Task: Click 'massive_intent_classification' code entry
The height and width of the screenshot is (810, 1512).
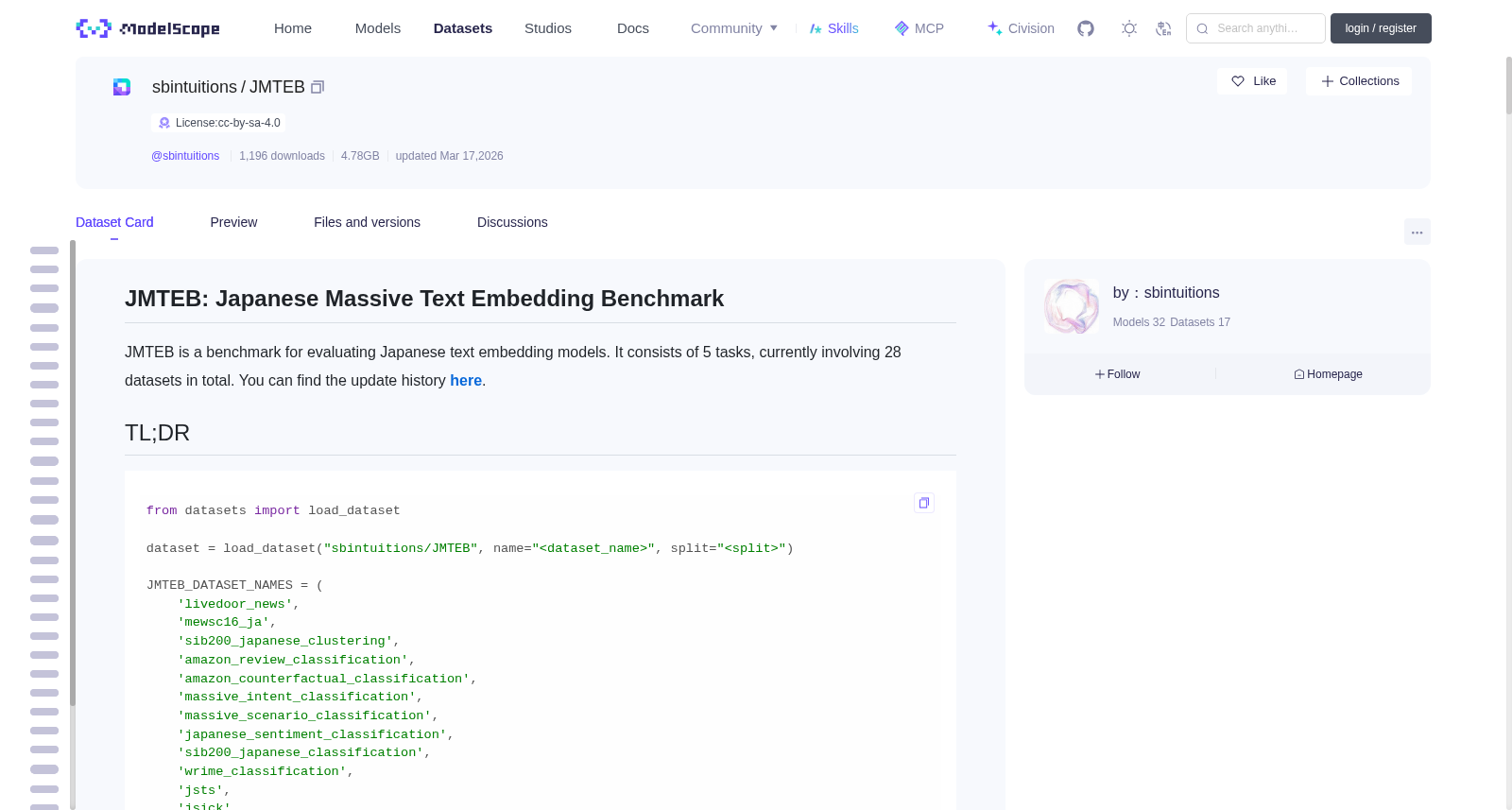Action: 297,697
